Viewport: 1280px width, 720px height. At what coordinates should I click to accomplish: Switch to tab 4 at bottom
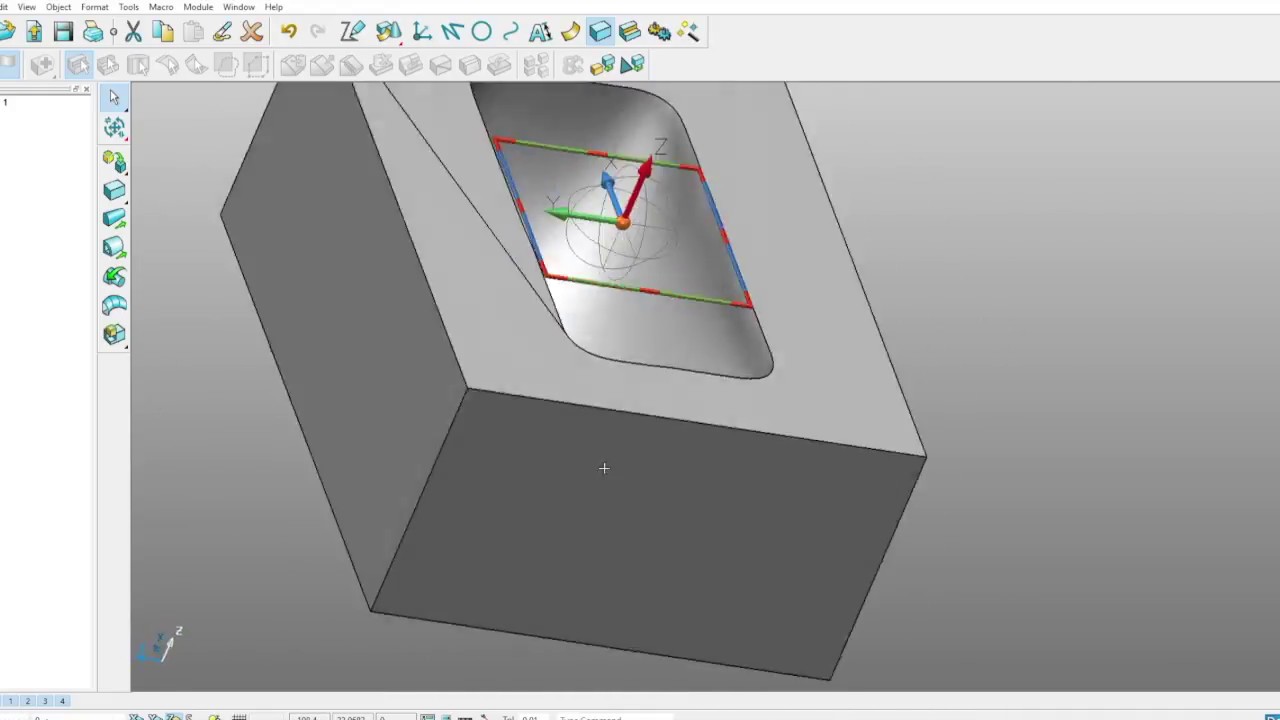point(62,701)
